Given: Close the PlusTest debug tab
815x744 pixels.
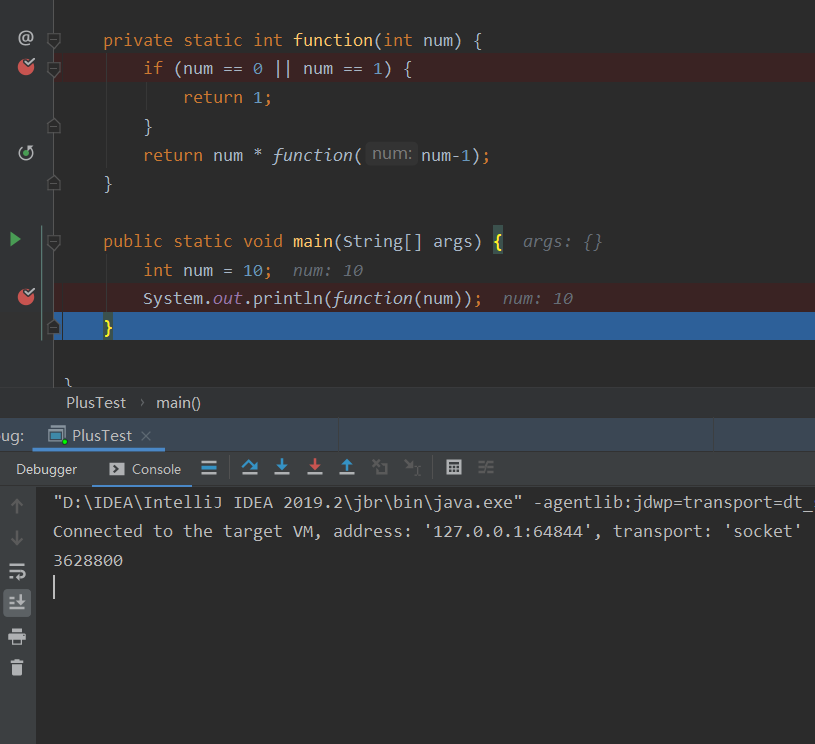Looking at the screenshot, I should (x=147, y=436).
